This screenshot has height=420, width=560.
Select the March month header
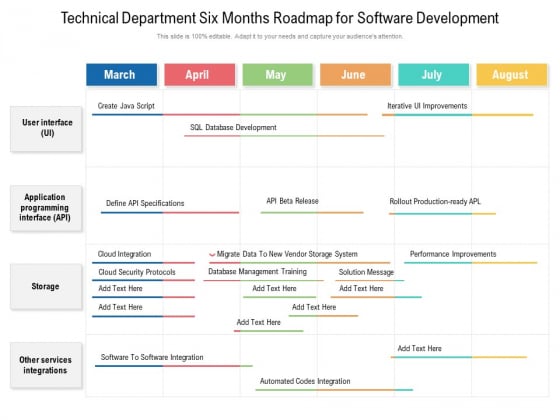pyautogui.click(x=121, y=75)
